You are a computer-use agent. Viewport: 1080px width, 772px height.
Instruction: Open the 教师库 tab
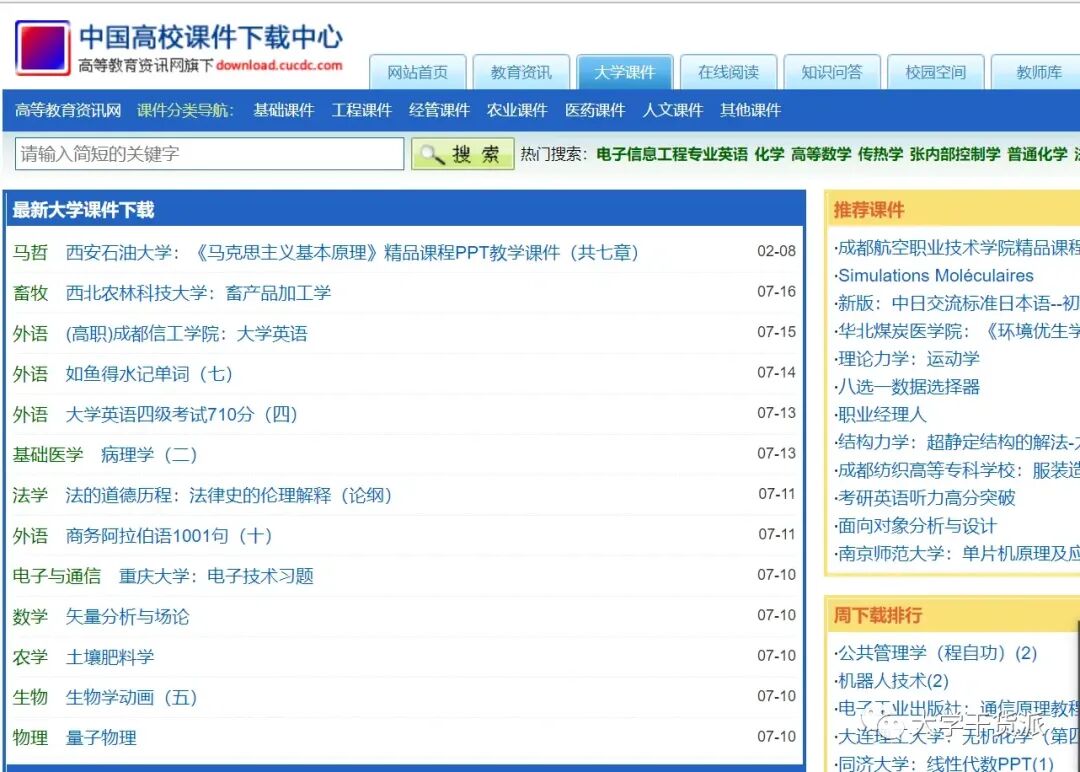tap(1037, 72)
